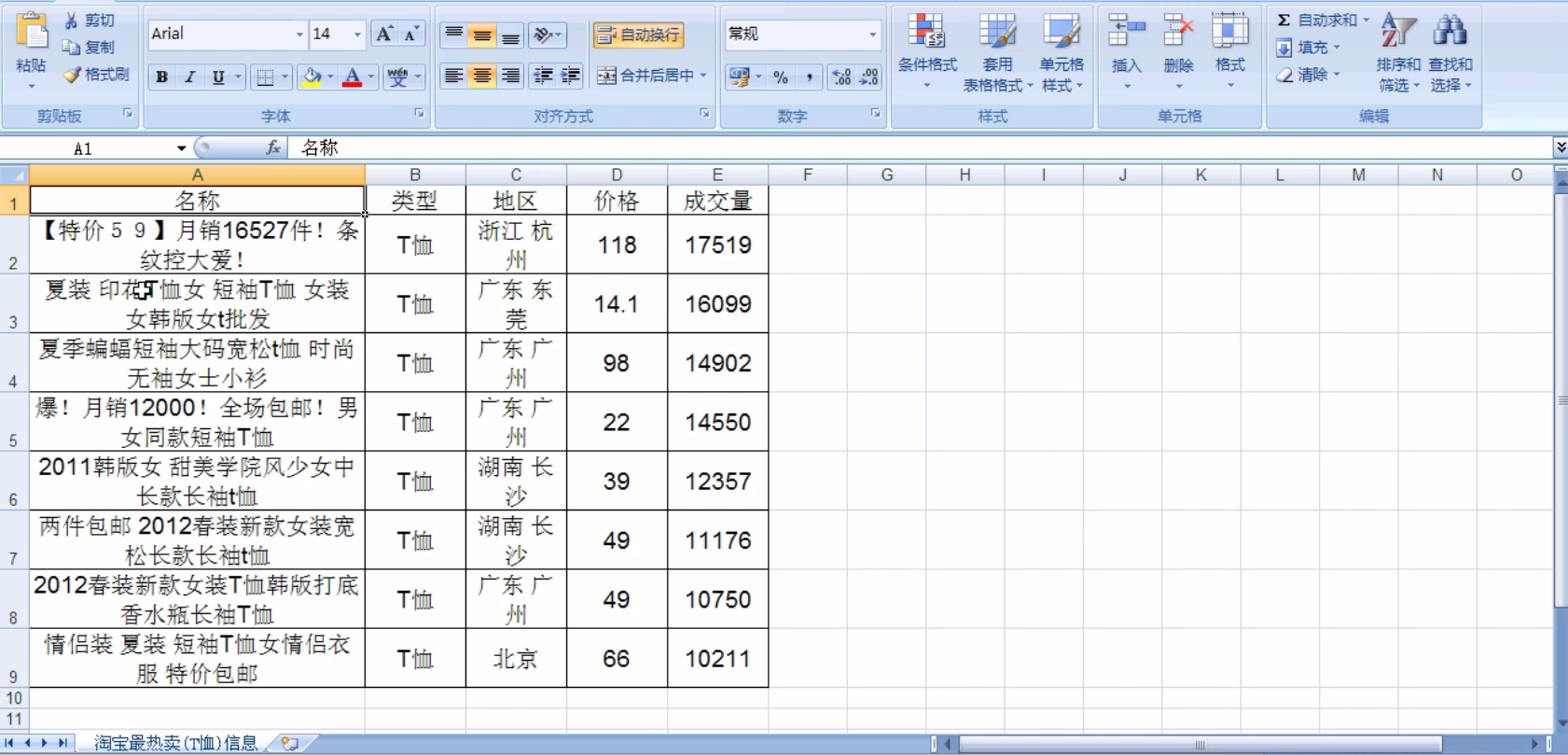Decrease font size with the small A icon
Screen dimensions: 1568x755
pyautogui.click(x=410, y=35)
